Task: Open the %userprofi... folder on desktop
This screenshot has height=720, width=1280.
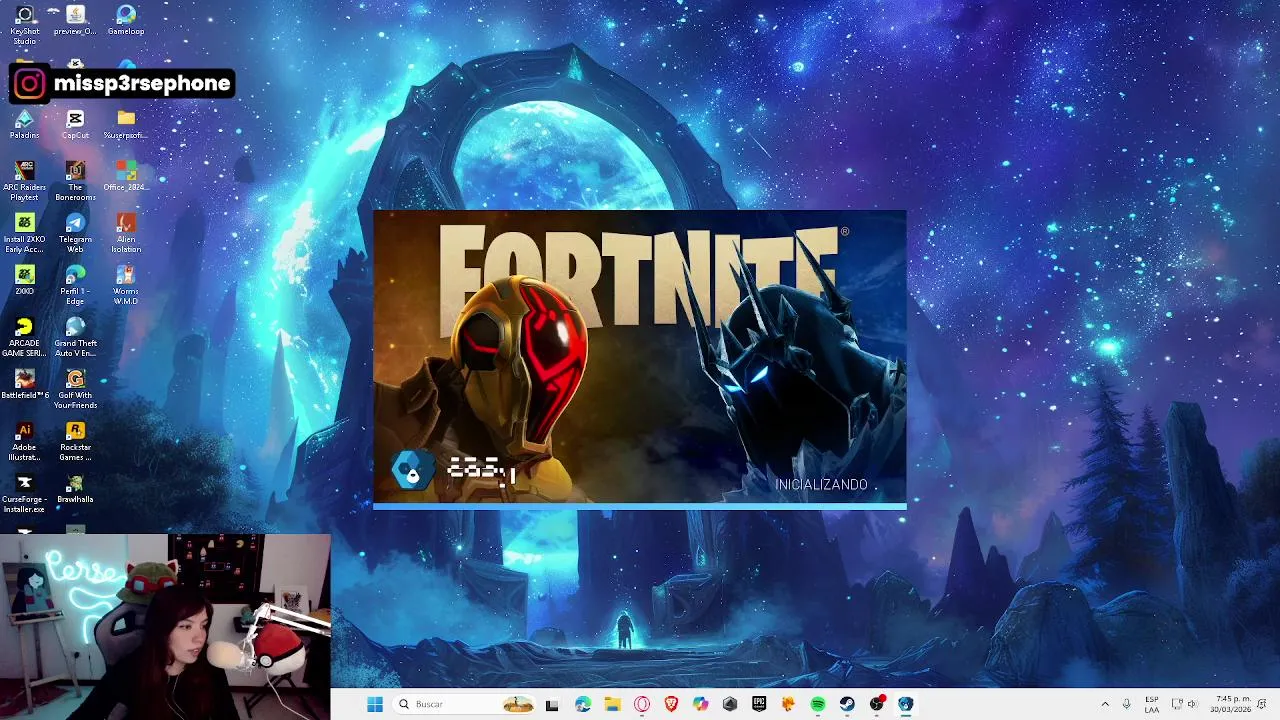Action: coord(126,125)
